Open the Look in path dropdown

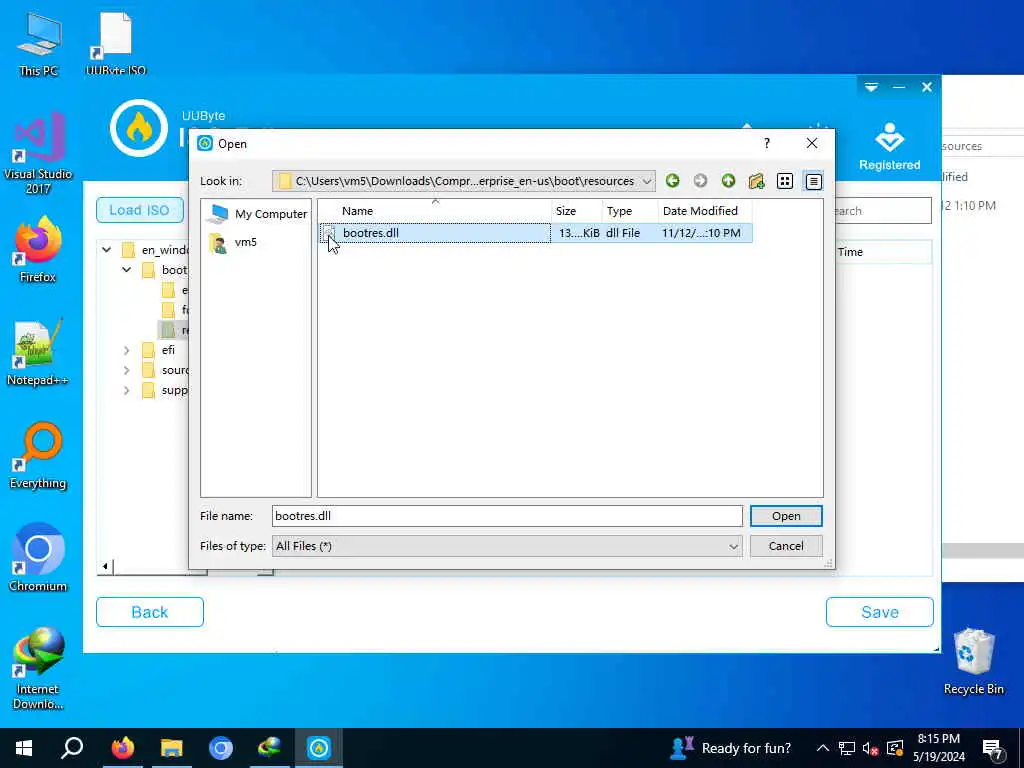646,181
